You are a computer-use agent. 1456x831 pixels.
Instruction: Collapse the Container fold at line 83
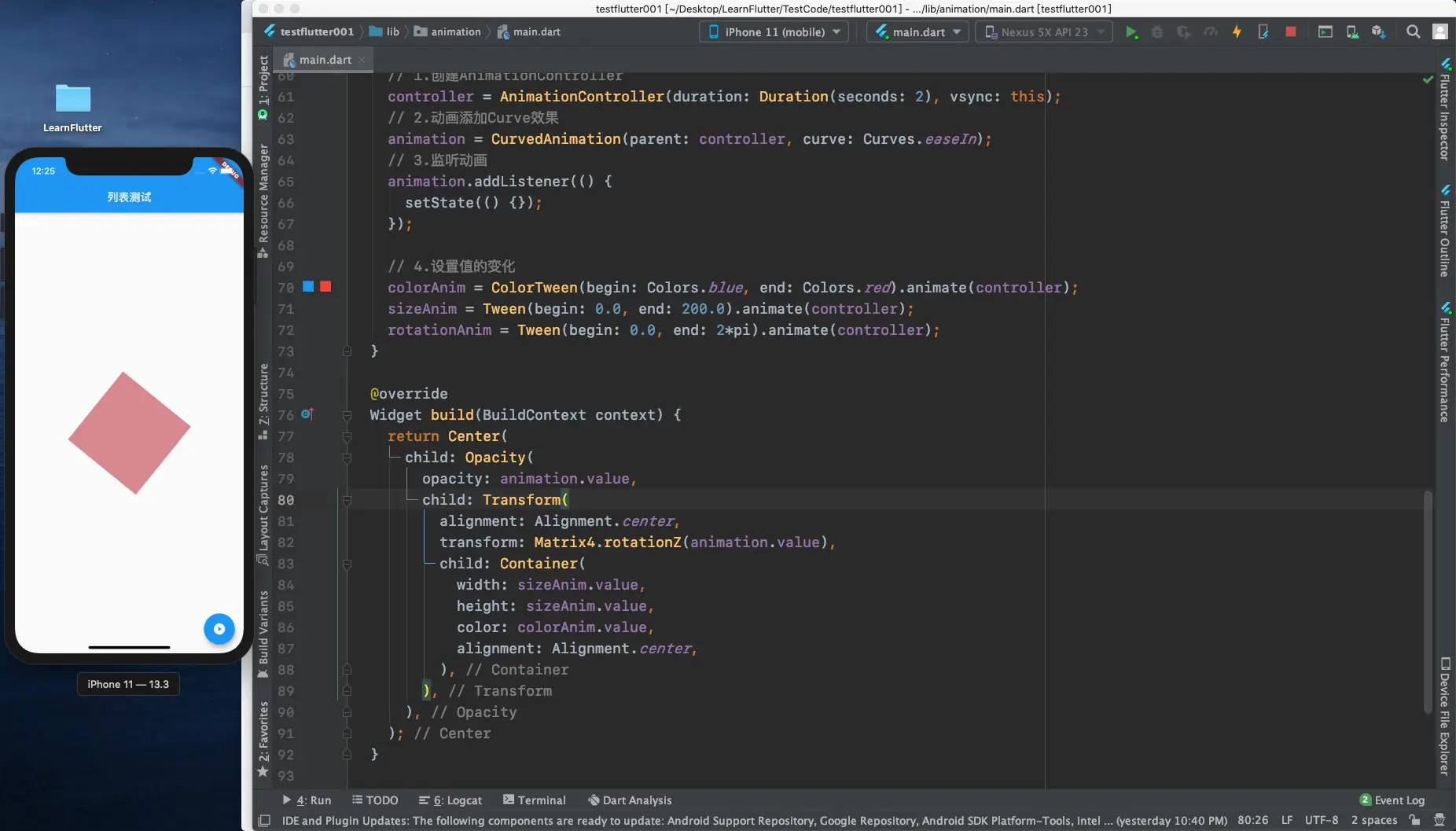347,564
